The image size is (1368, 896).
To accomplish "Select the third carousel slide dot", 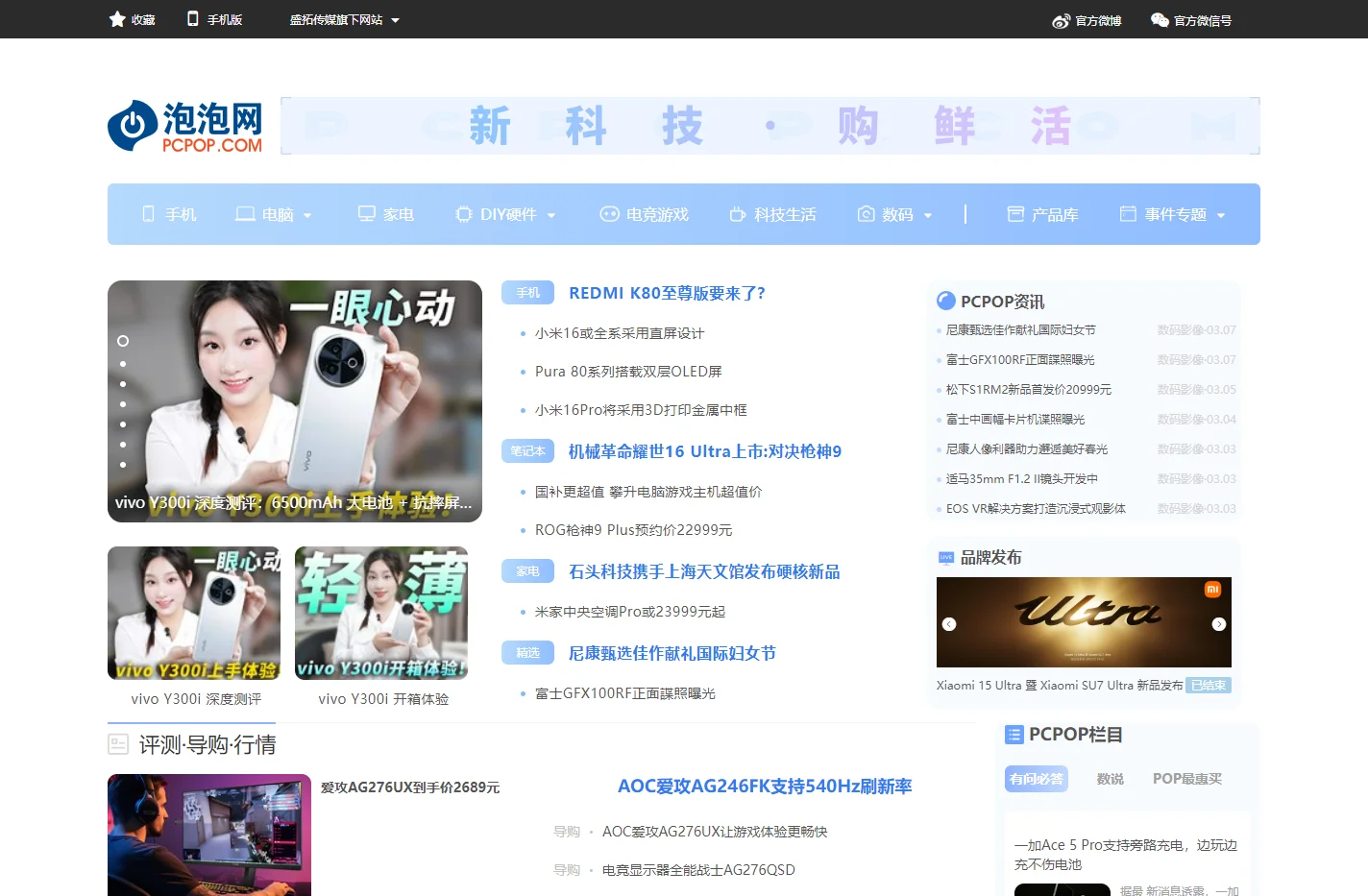I will click(123, 384).
